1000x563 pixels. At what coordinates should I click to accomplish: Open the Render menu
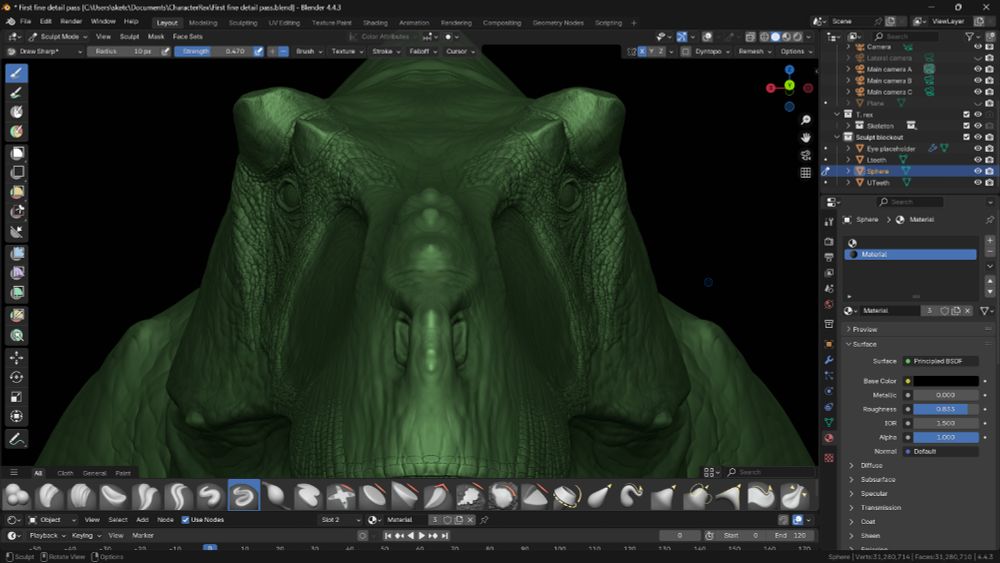[x=71, y=22]
